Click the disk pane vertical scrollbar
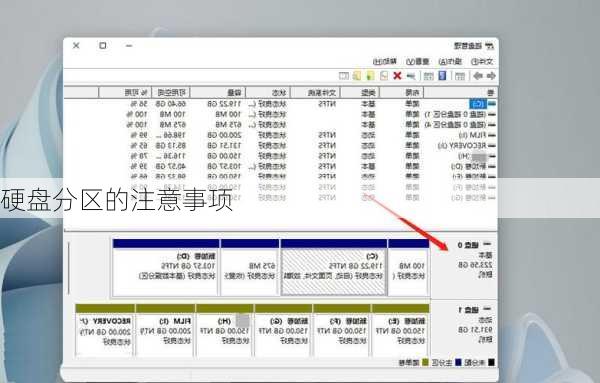600x383 pixels. pos(69,269)
